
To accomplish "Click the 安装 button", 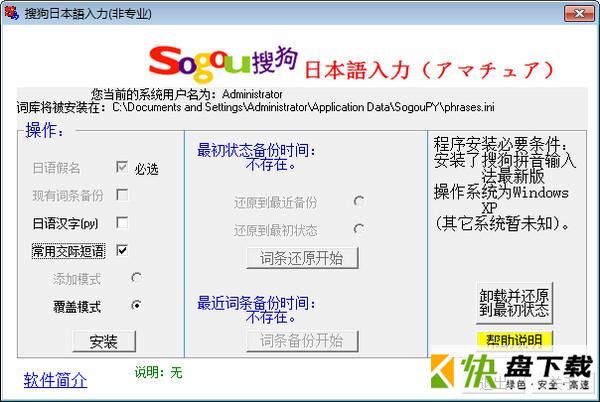I will coord(104,341).
